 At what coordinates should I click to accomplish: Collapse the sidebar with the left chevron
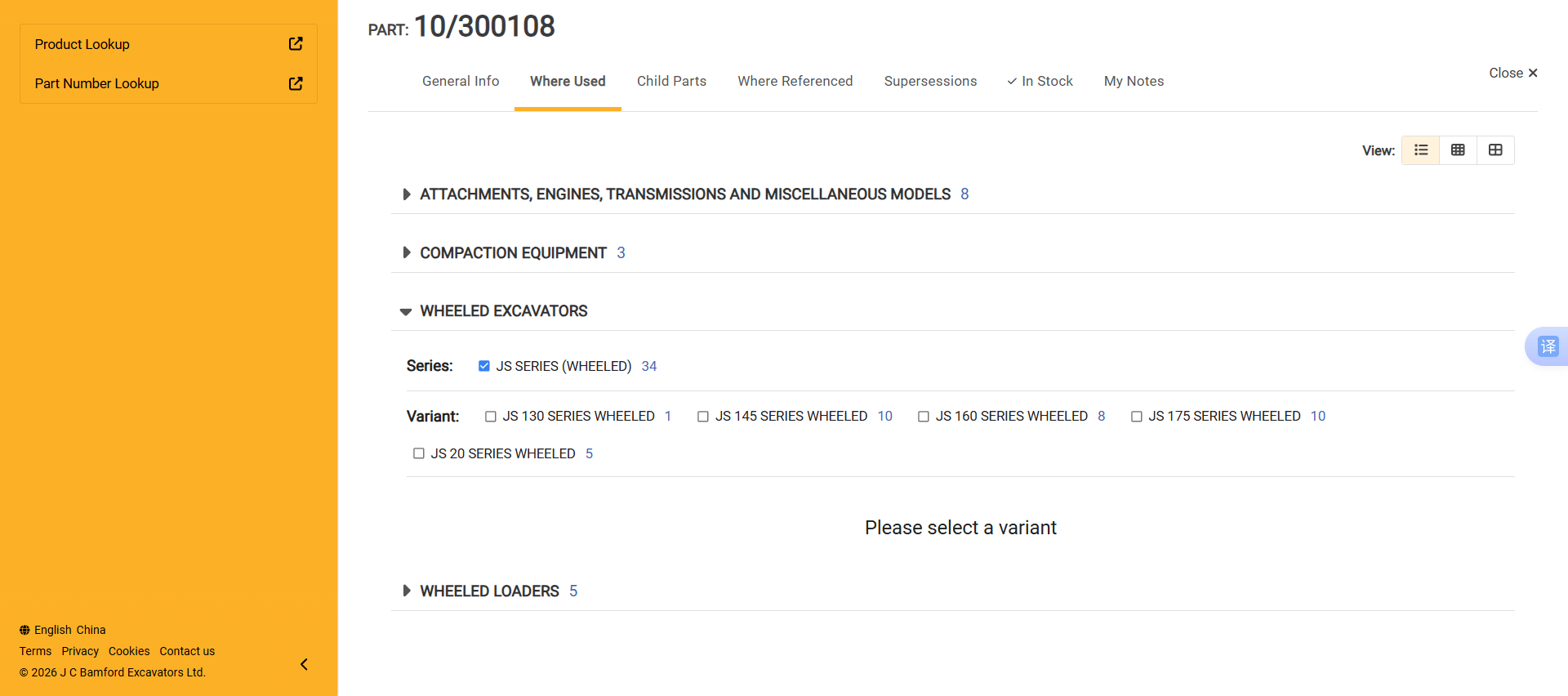pos(304,664)
